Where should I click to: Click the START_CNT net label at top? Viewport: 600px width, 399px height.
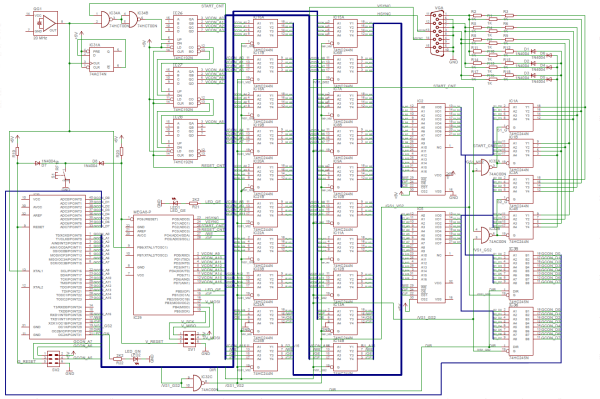[x=212, y=7]
